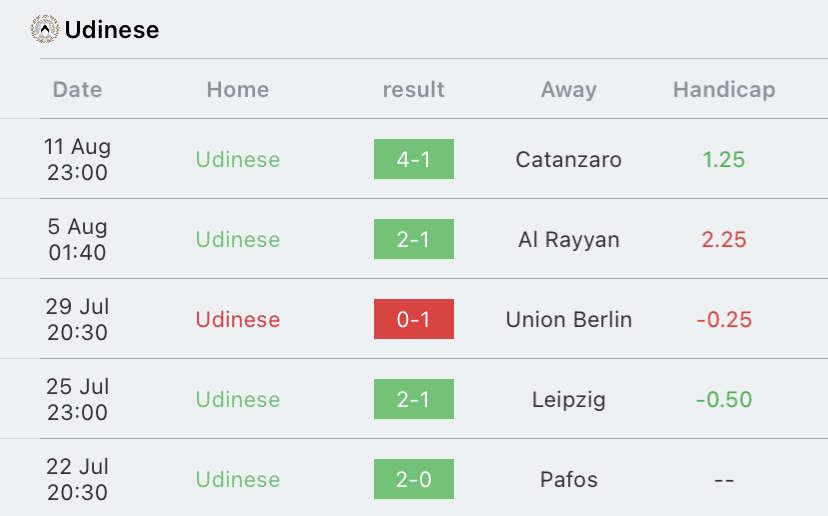Click the result column header
This screenshot has height=516, width=828.
tap(413, 89)
